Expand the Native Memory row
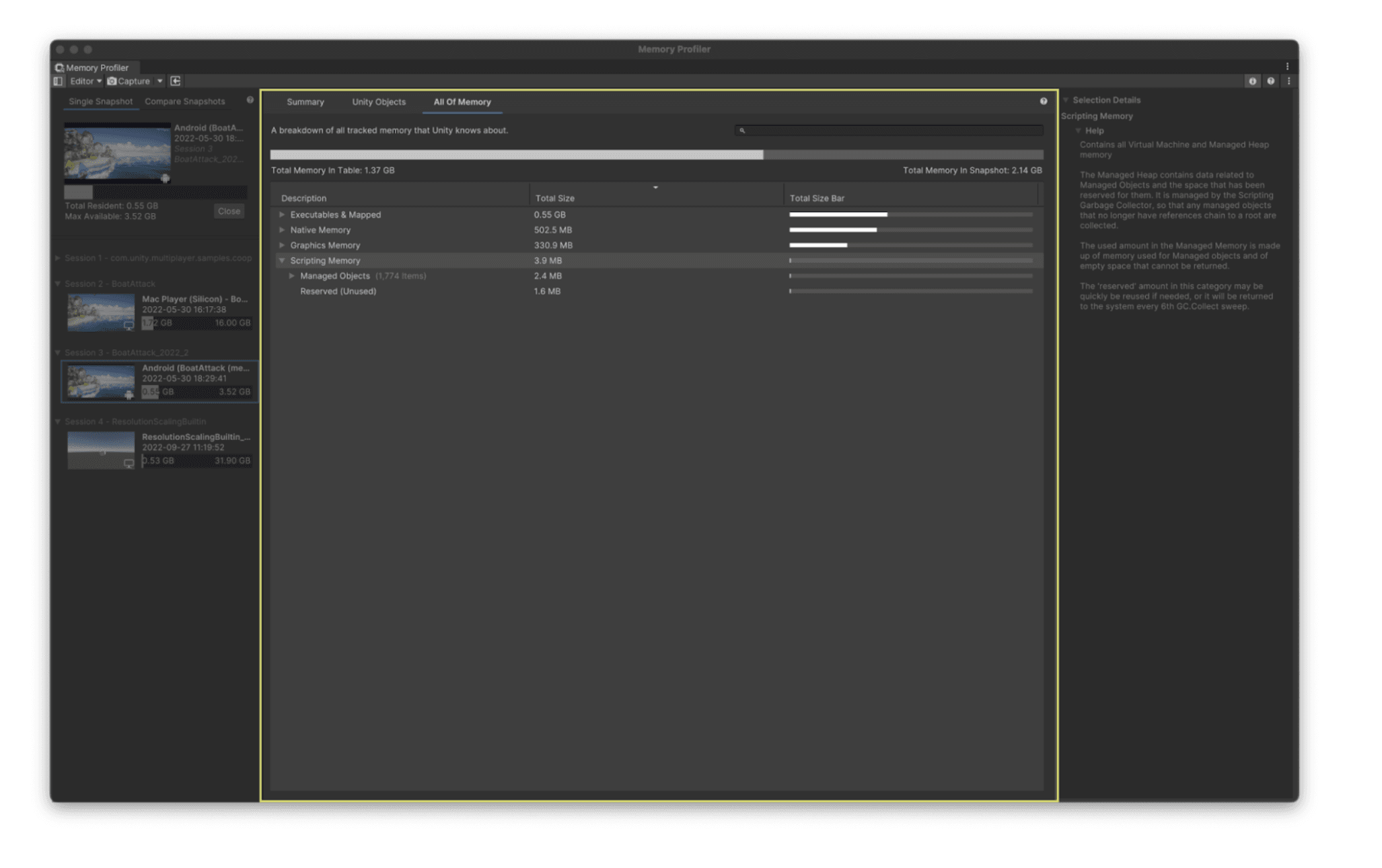 (282, 229)
